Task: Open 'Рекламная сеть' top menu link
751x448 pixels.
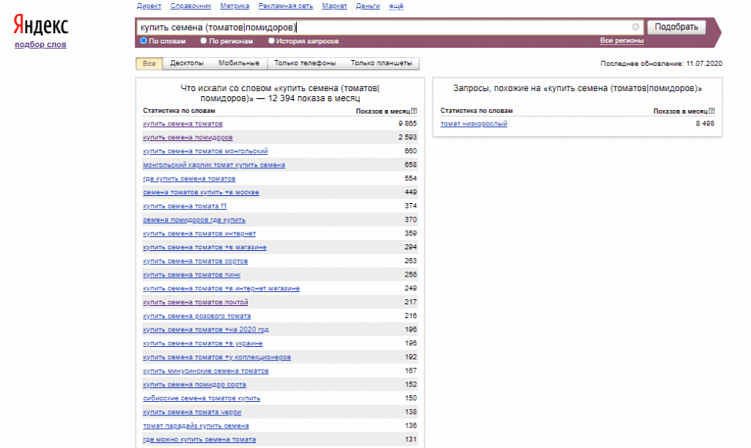Action: (285, 6)
